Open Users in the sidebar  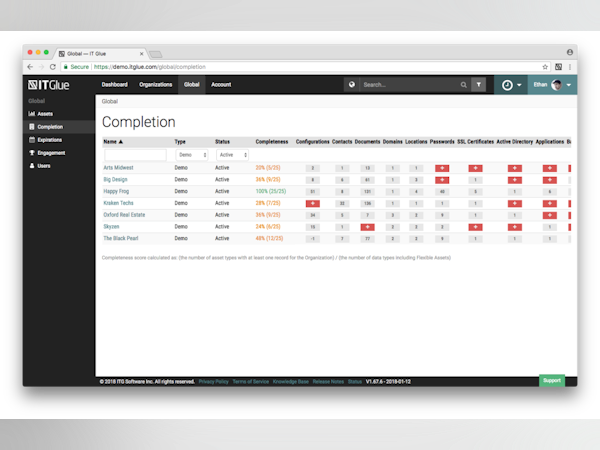click(44, 166)
